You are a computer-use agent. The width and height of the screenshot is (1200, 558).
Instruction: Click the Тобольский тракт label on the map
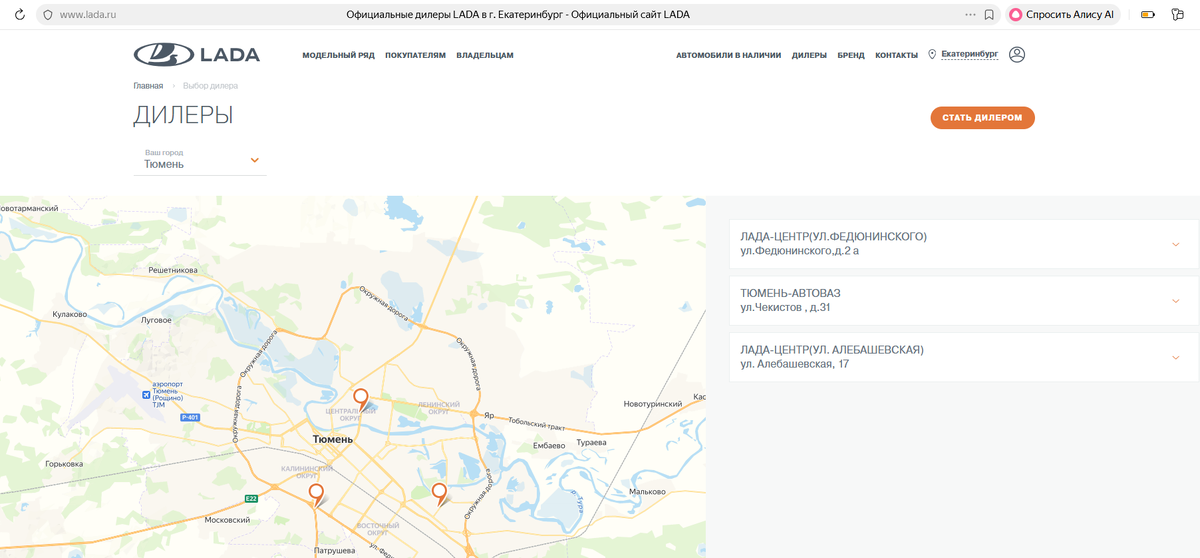pos(537,422)
